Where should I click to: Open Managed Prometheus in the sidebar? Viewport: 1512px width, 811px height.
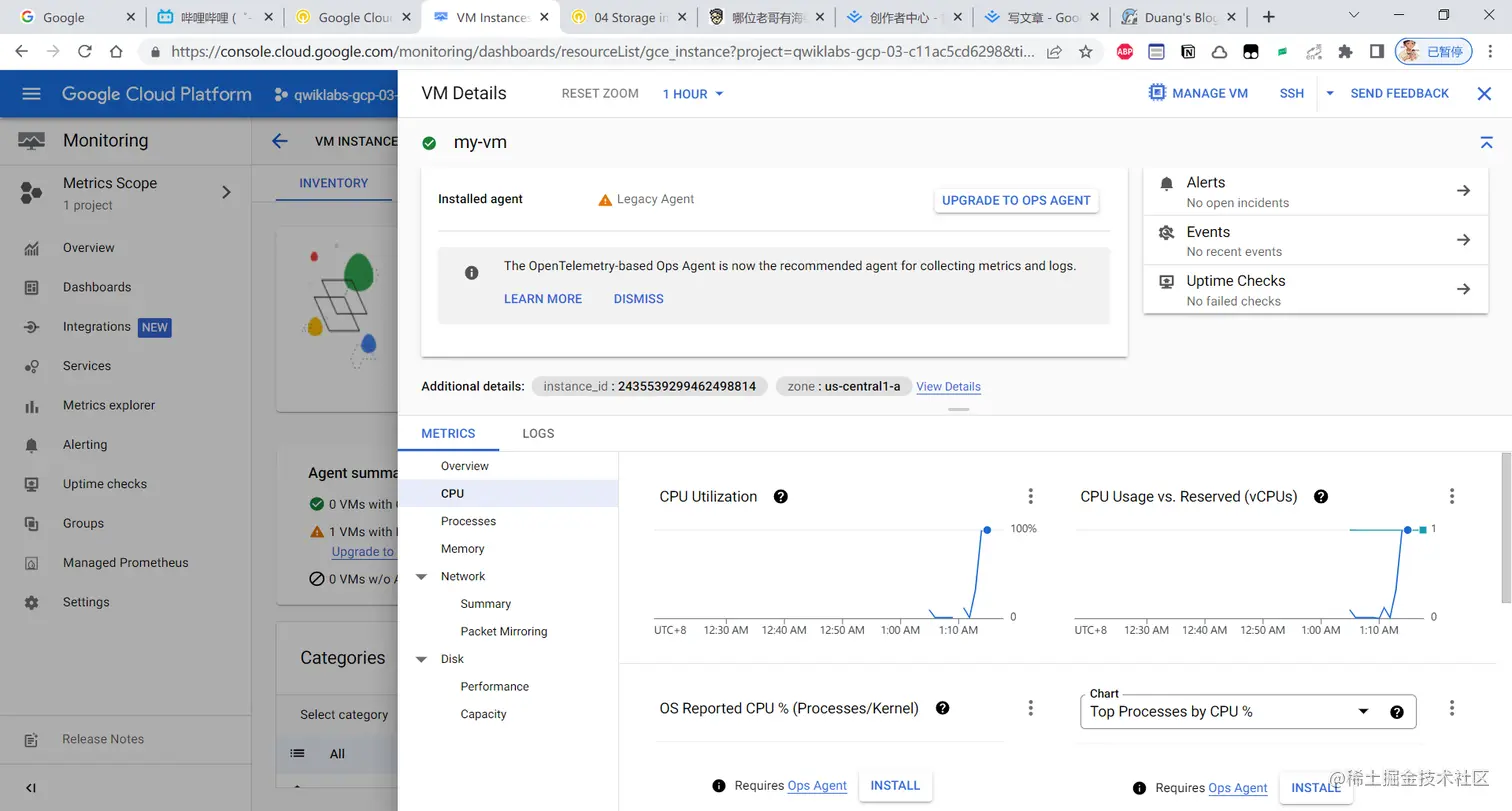click(125, 563)
